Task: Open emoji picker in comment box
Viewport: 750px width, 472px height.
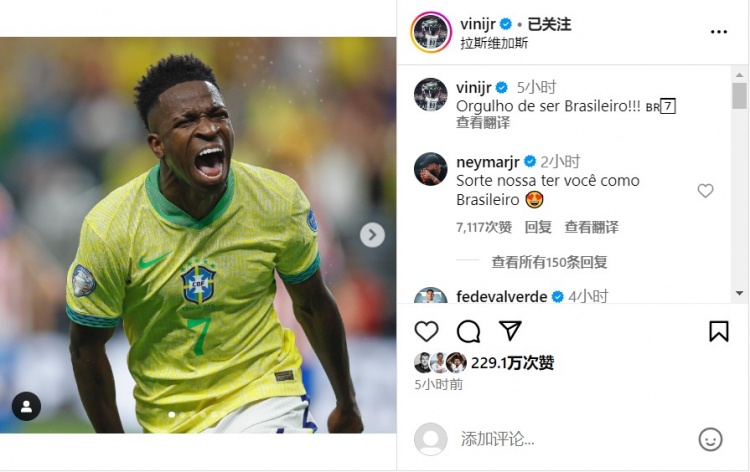Action: pos(710,439)
